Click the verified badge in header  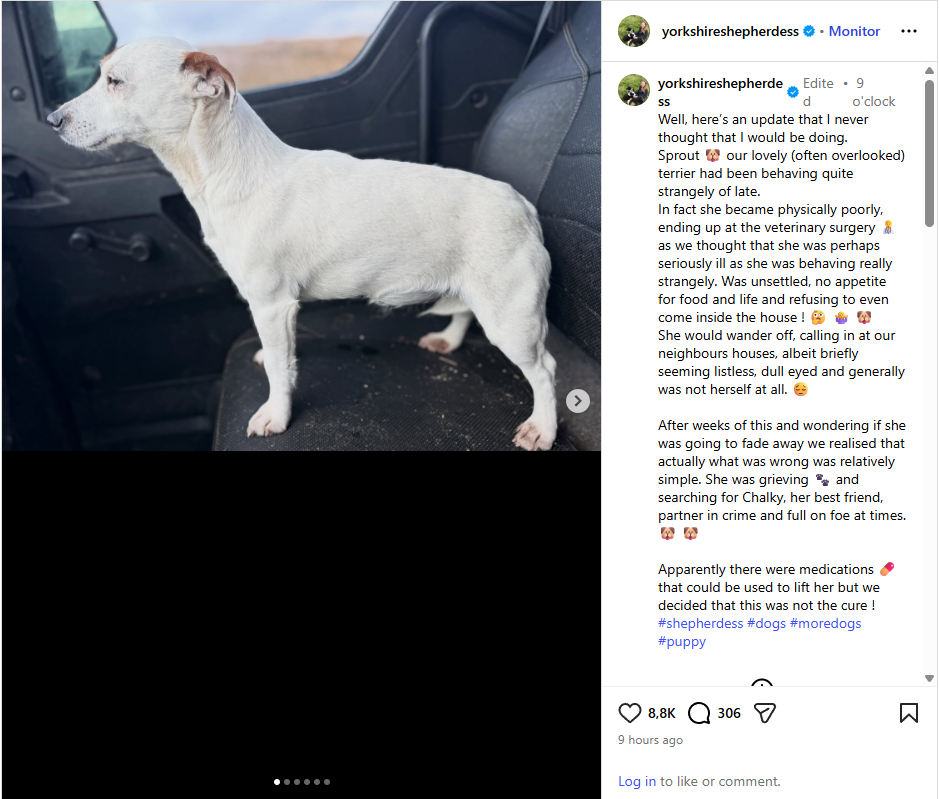coord(809,31)
